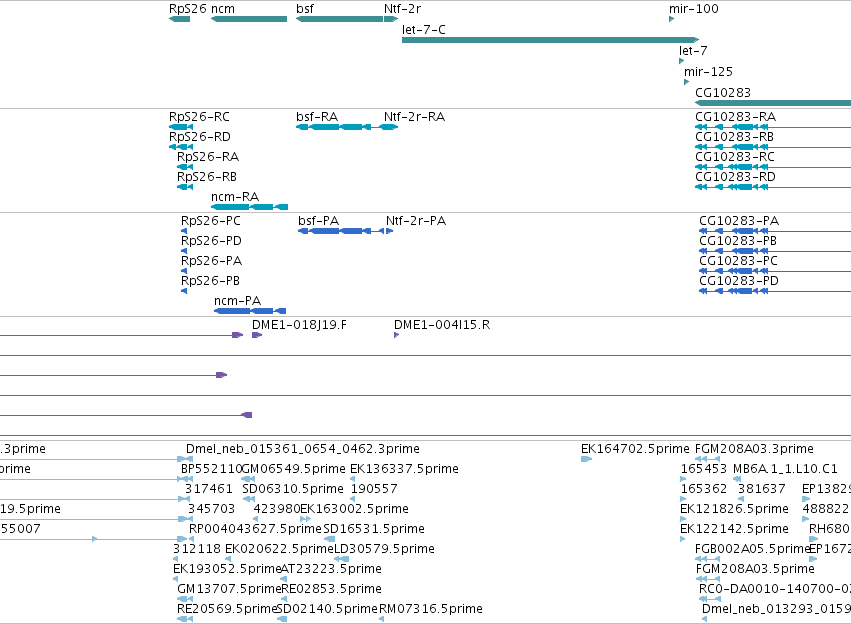Select EST LD30579.5prime label
Image resolution: width=851 pixels, height=624 pixels.
click(x=384, y=549)
